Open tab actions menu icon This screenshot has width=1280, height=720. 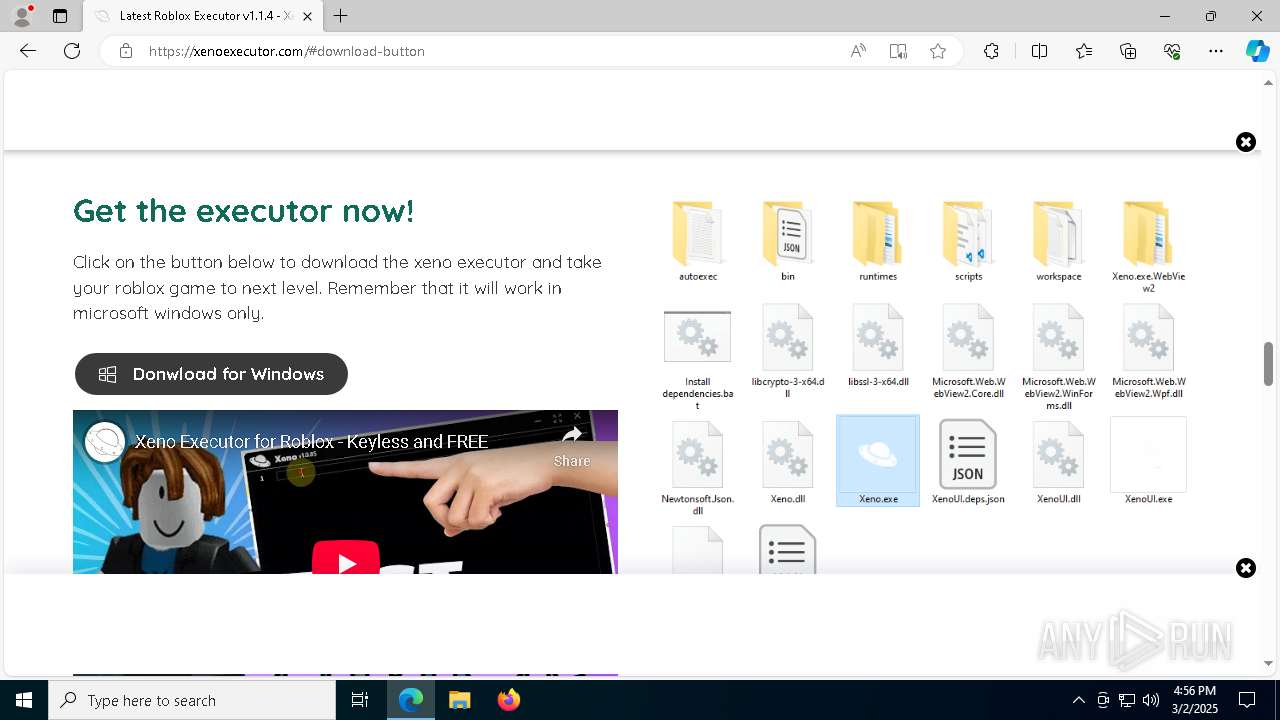point(60,16)
